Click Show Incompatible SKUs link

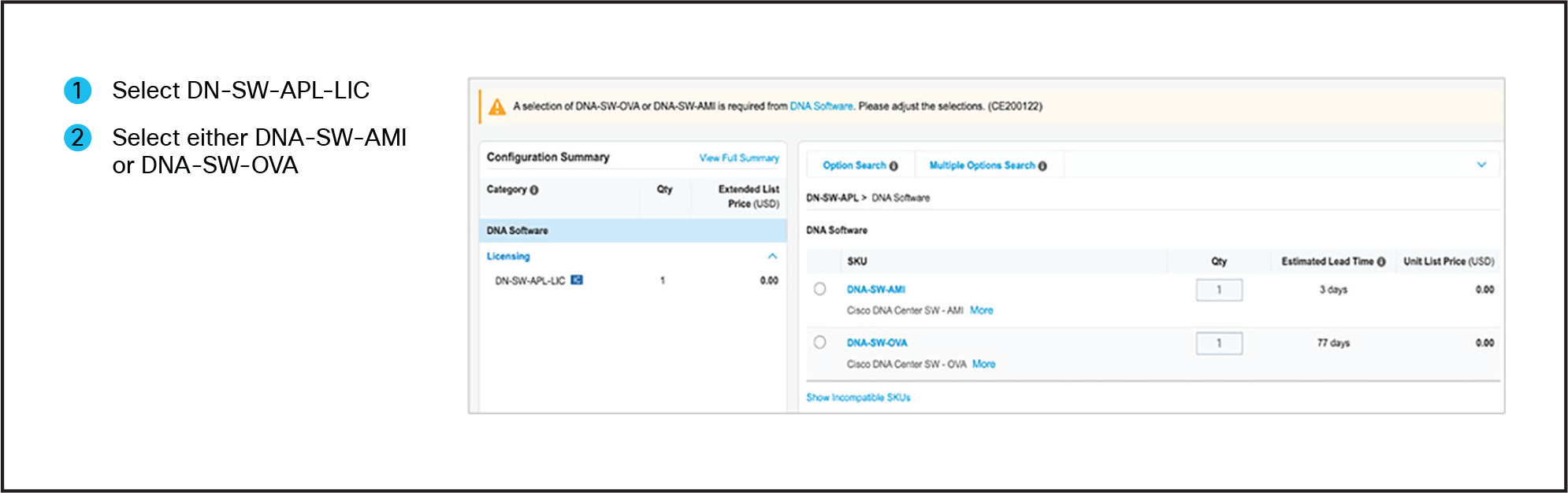click(858, 398)
